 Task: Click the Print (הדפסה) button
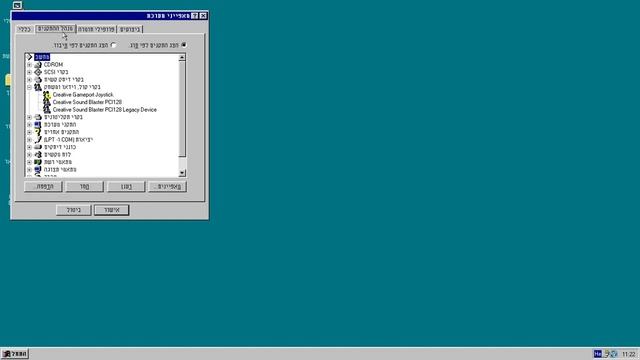click(x=43, y=187)
